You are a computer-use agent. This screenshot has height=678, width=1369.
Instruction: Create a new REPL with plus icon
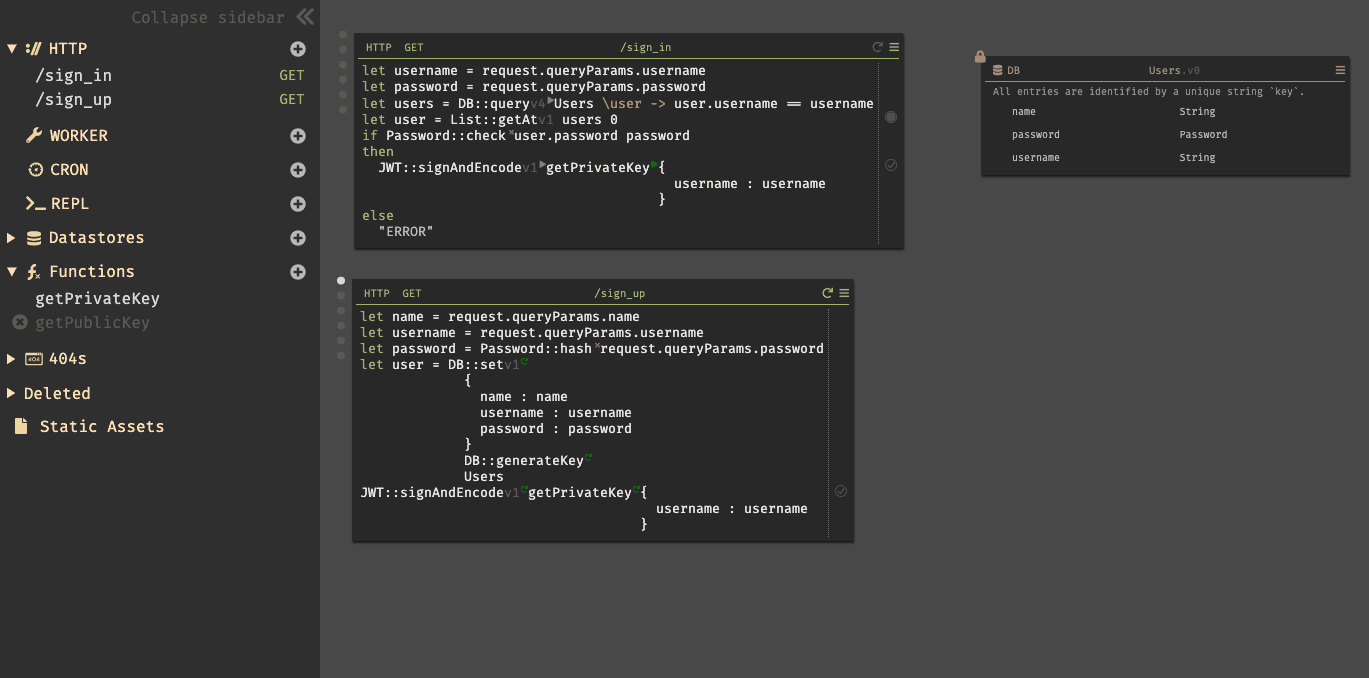click(x=298, y=204)
